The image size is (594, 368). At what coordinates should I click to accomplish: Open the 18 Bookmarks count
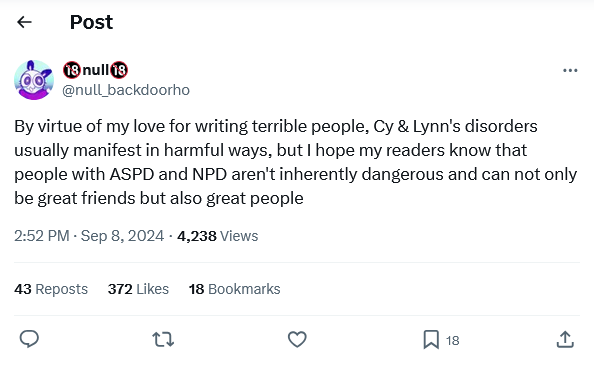[234, 289]
